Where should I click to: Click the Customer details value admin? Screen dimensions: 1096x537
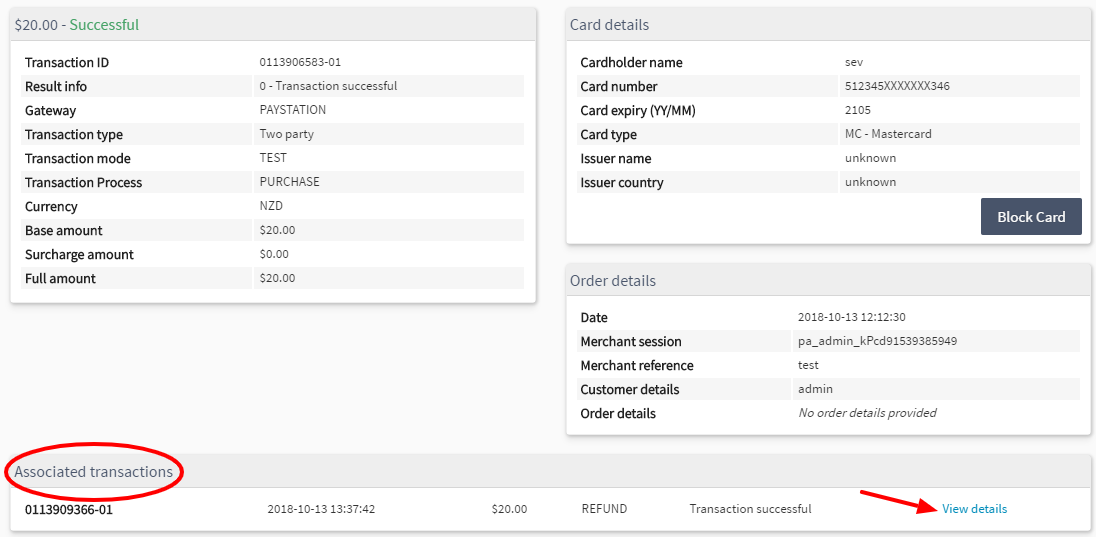point(815,389)
